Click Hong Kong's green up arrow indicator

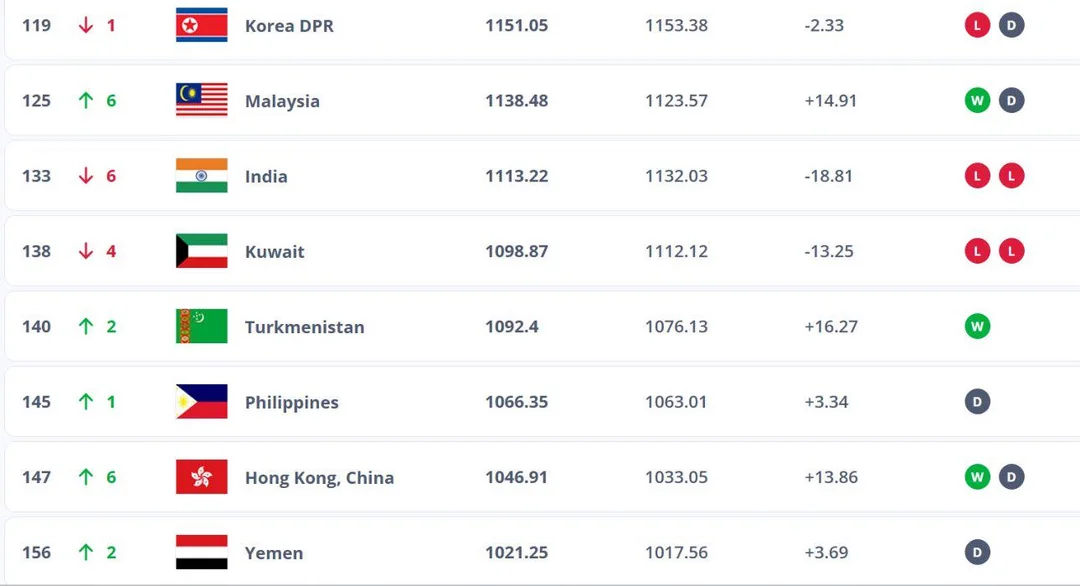85,477
